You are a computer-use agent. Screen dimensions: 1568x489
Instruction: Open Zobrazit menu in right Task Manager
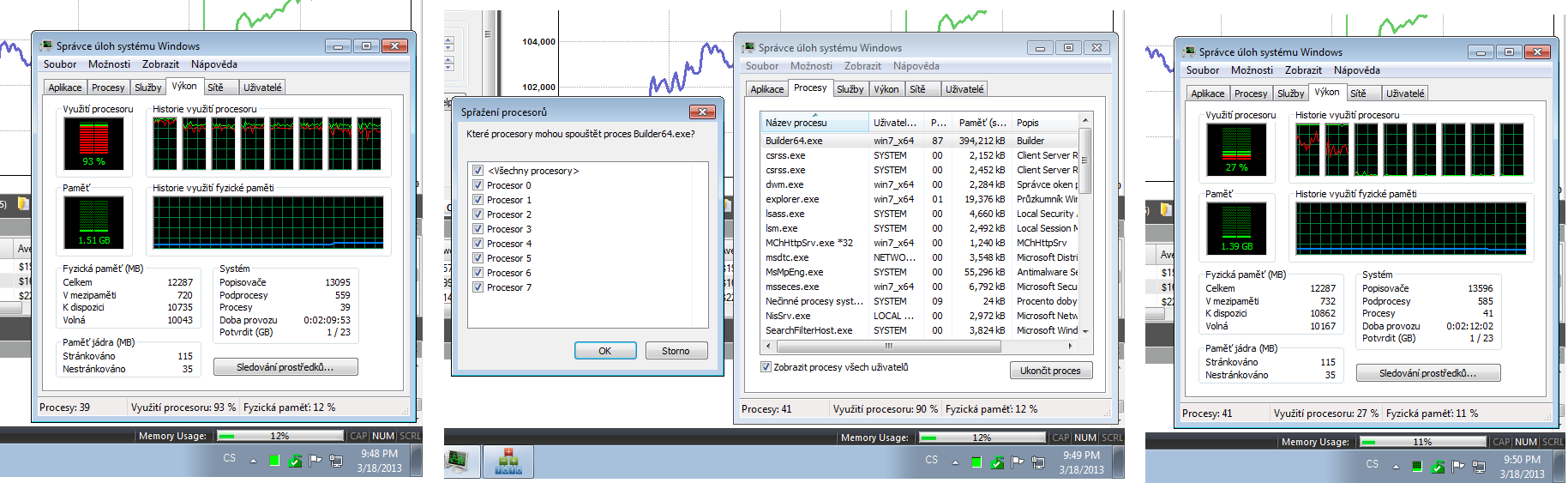point(1303,70)
